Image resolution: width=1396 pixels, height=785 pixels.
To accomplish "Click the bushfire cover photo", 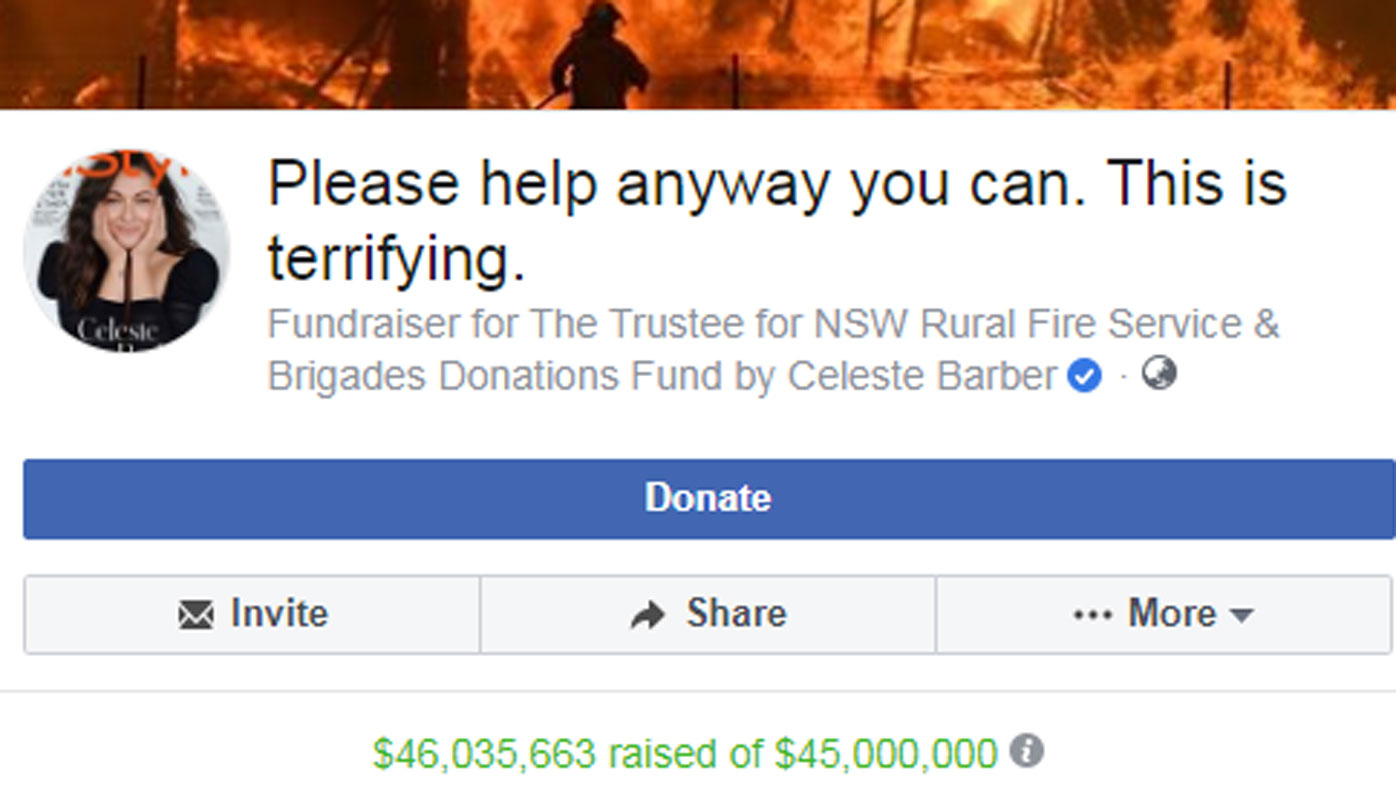I will (698, 54).
